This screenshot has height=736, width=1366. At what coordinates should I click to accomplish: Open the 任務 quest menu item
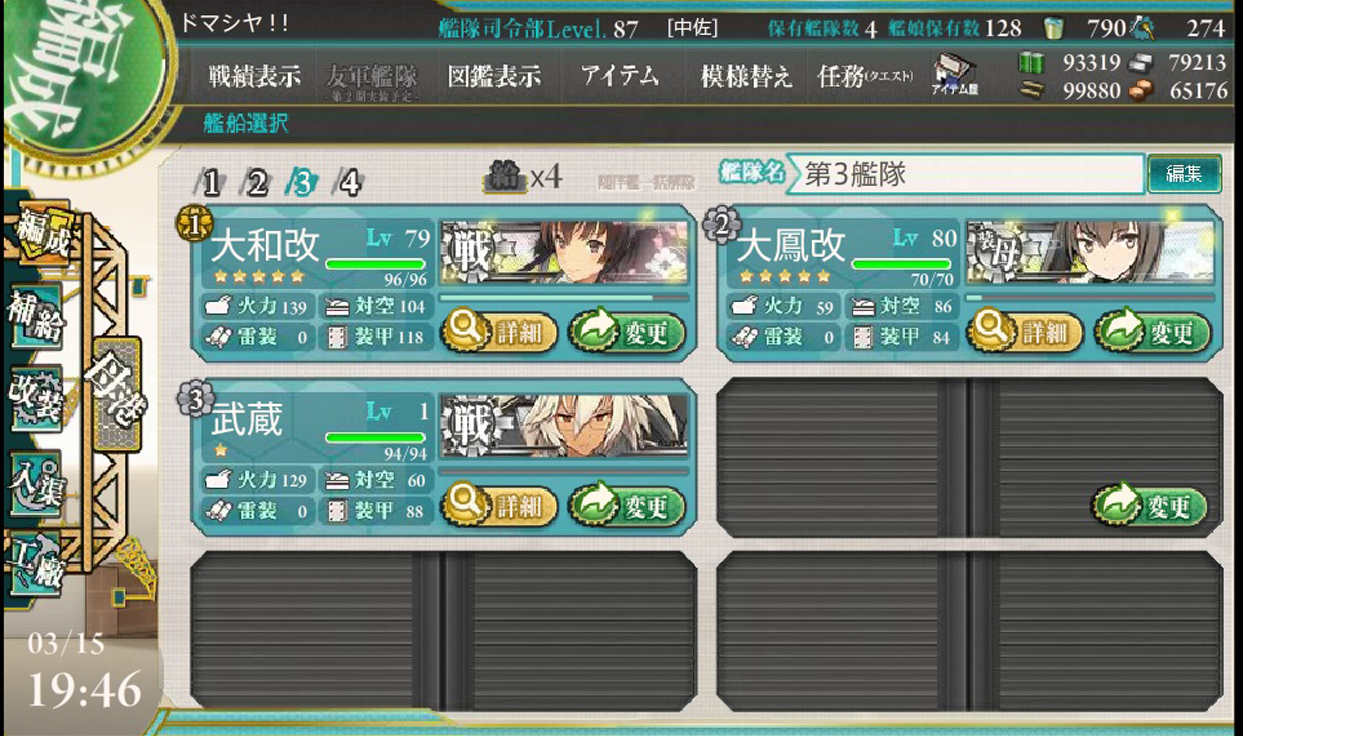865,76
